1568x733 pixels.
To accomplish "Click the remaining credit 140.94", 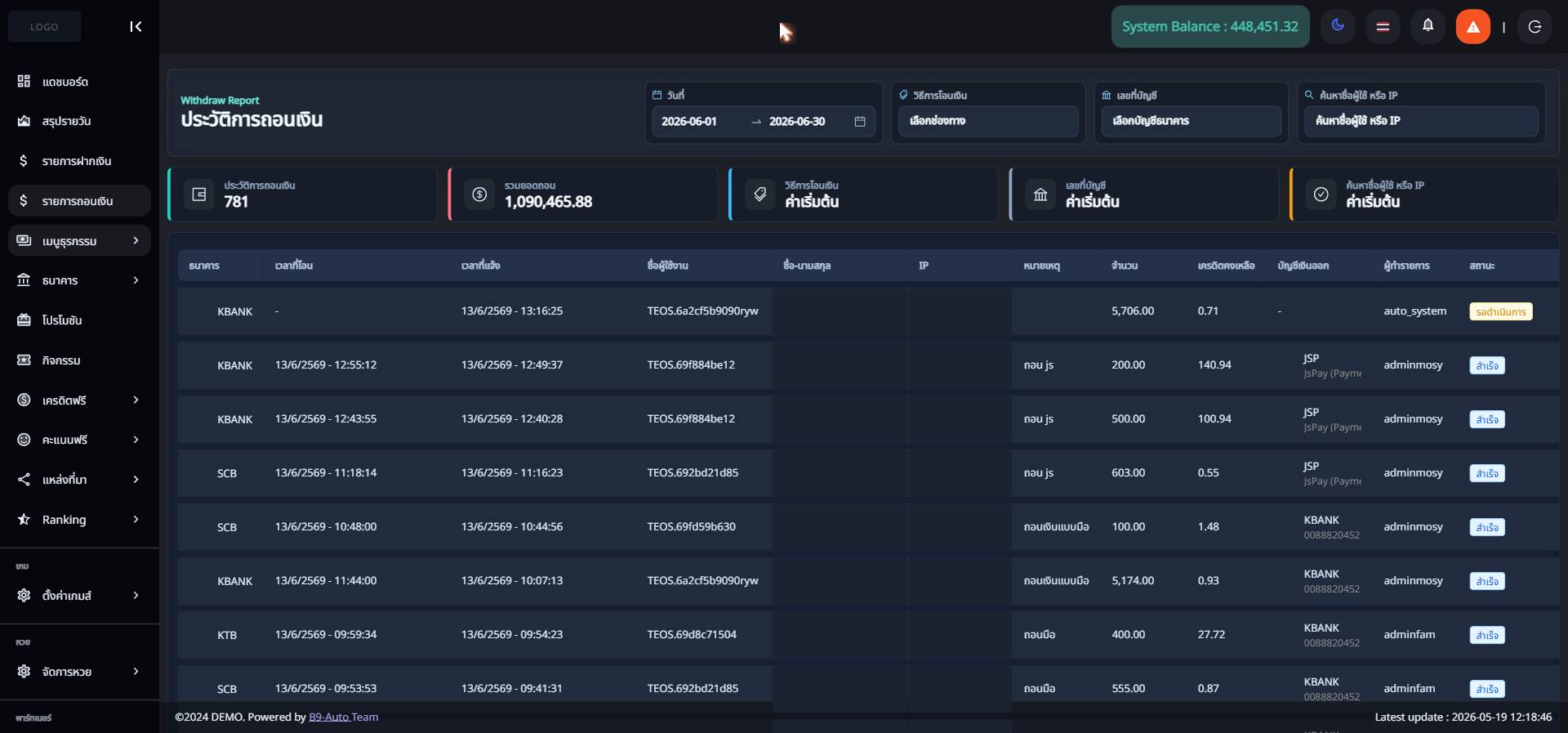I will [x=1214, y=364].
